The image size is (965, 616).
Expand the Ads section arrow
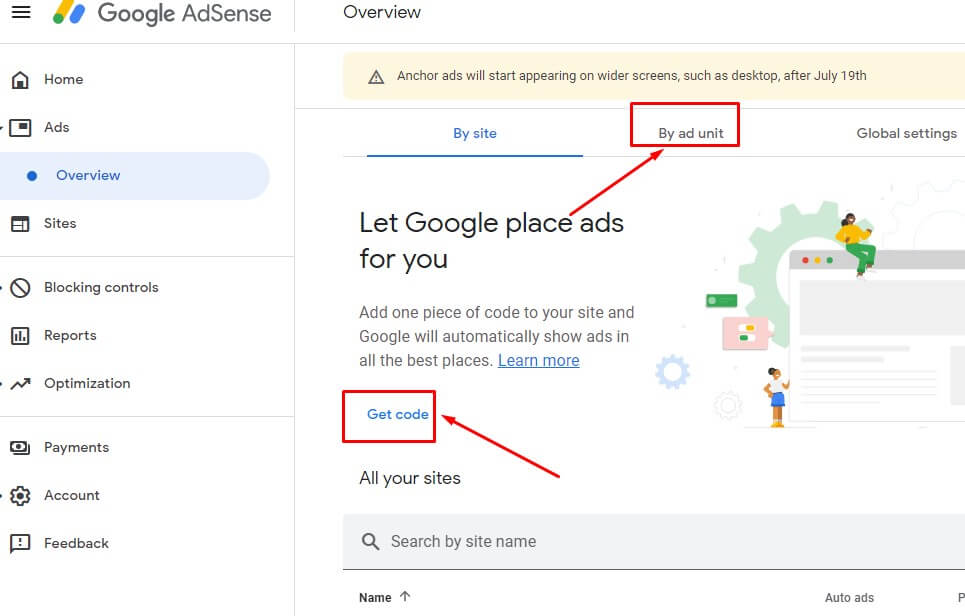(x=2, y=128)
